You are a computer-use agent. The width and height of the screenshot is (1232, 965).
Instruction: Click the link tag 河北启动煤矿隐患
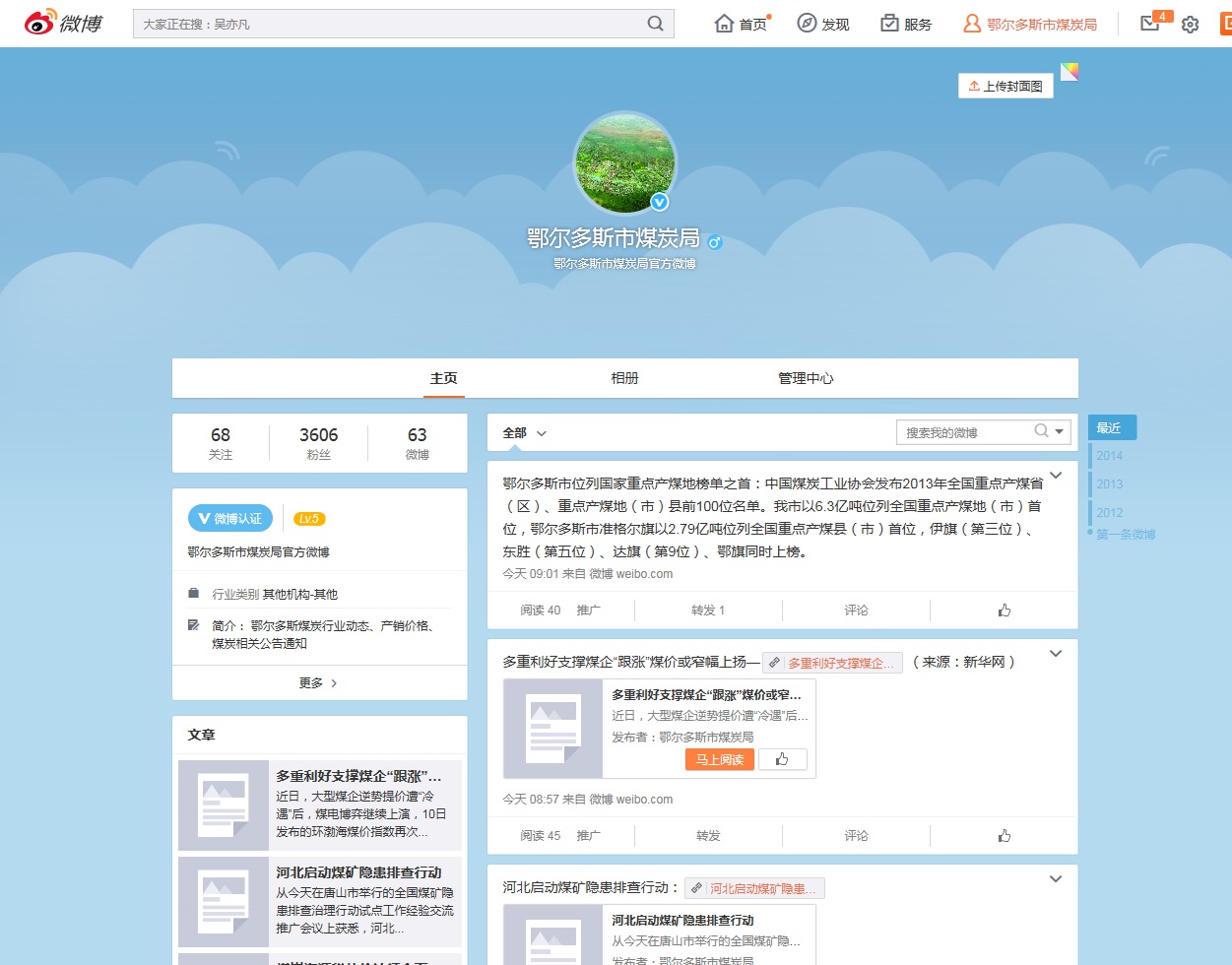click(754, 888)
